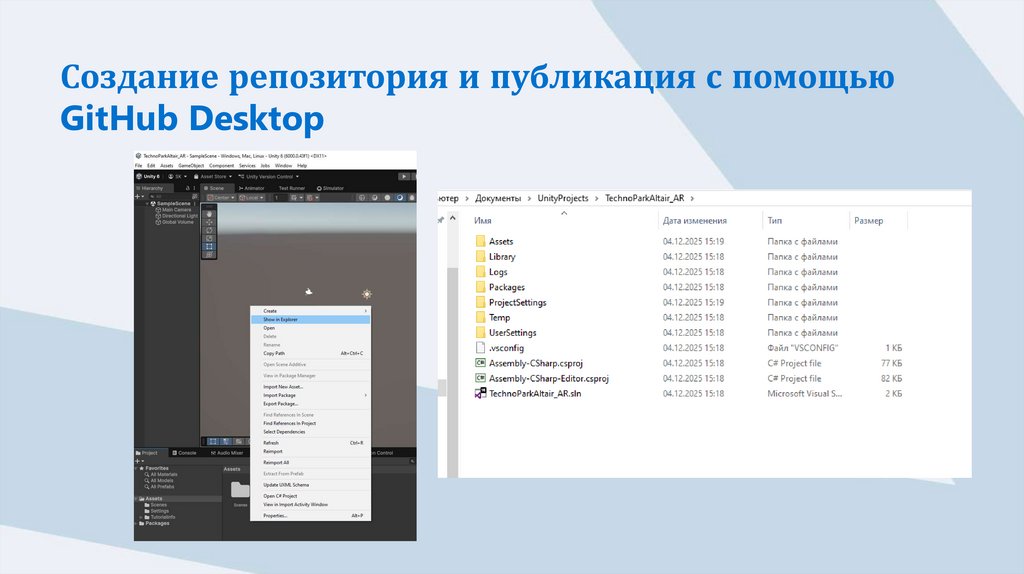Click the .vsconfig file icon

(481, 348)
